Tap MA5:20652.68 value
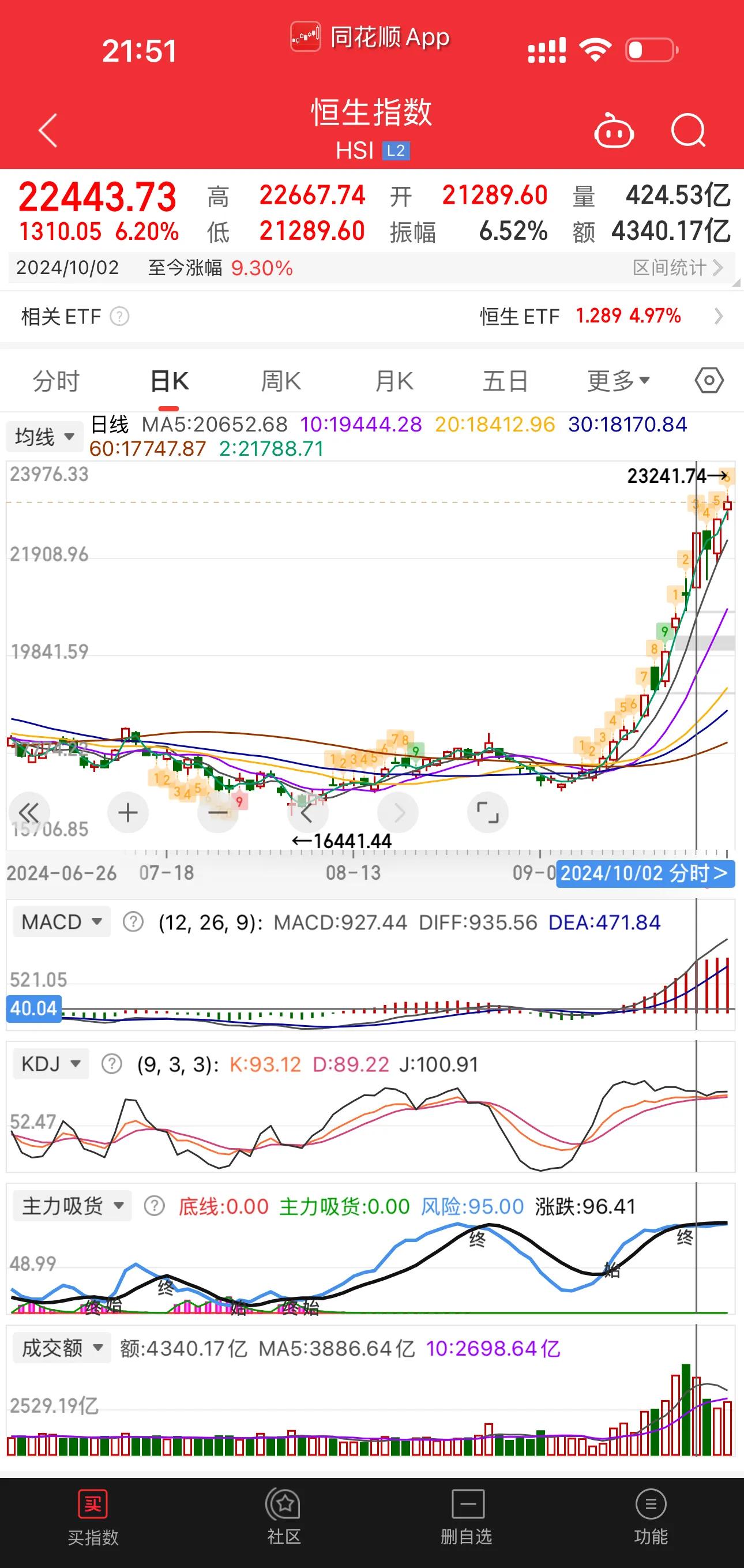Screen dimensions: 744x1568 click(x=215, y=424)
